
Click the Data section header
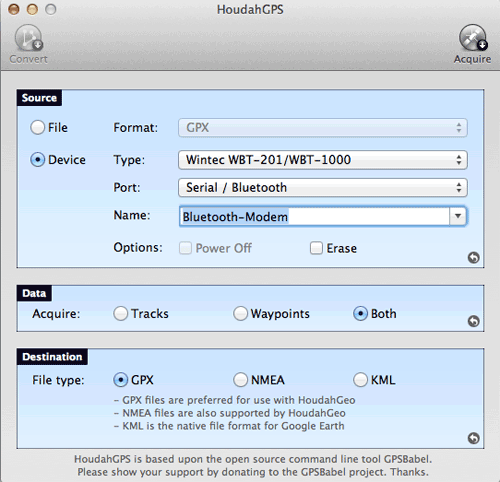pyautogui.click(x=34, y=293)
